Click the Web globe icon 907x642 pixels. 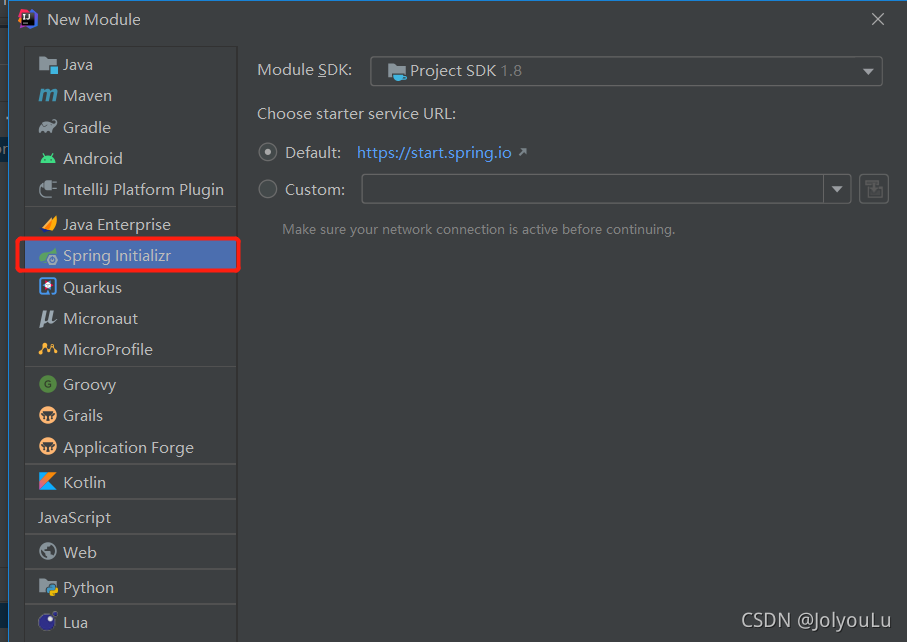tap(48, 552)
